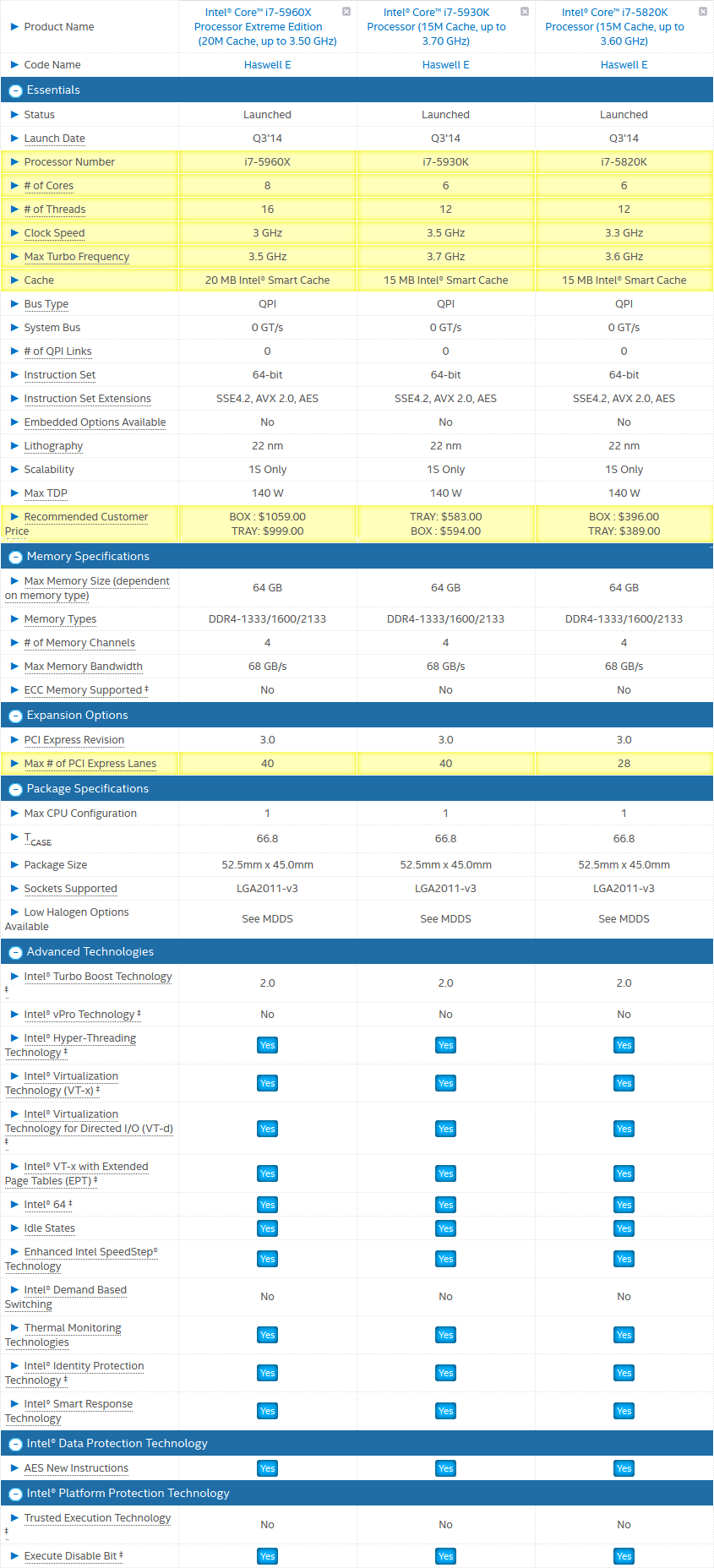
Task: Open the Haswell E link under i7-5960X
Action: tap(267, 65)
